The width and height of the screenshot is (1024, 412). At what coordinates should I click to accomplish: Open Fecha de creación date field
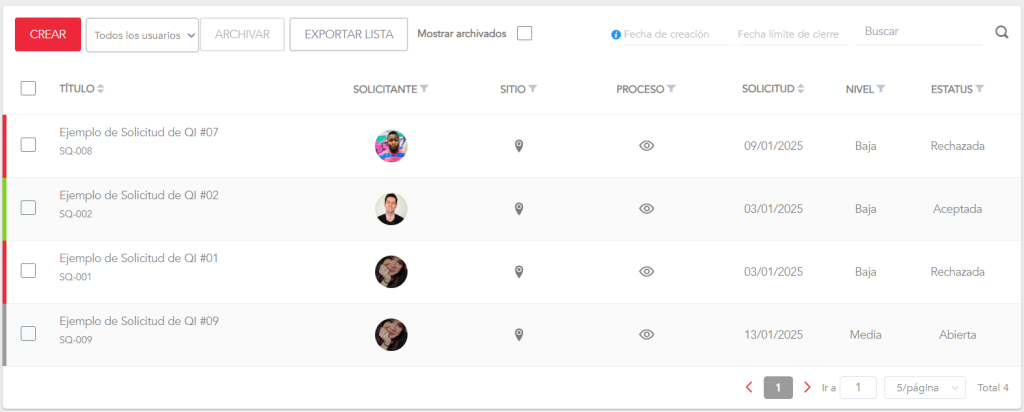click(671, 34)
